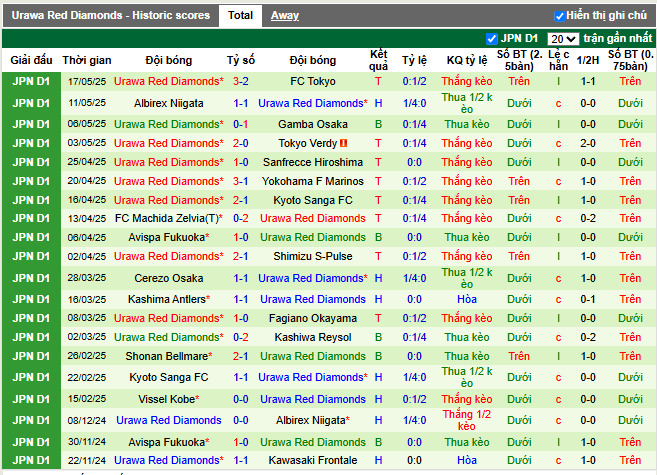Open Kashiwa Reysol team link
The image size is (657, 475).
tap(313, 337)
